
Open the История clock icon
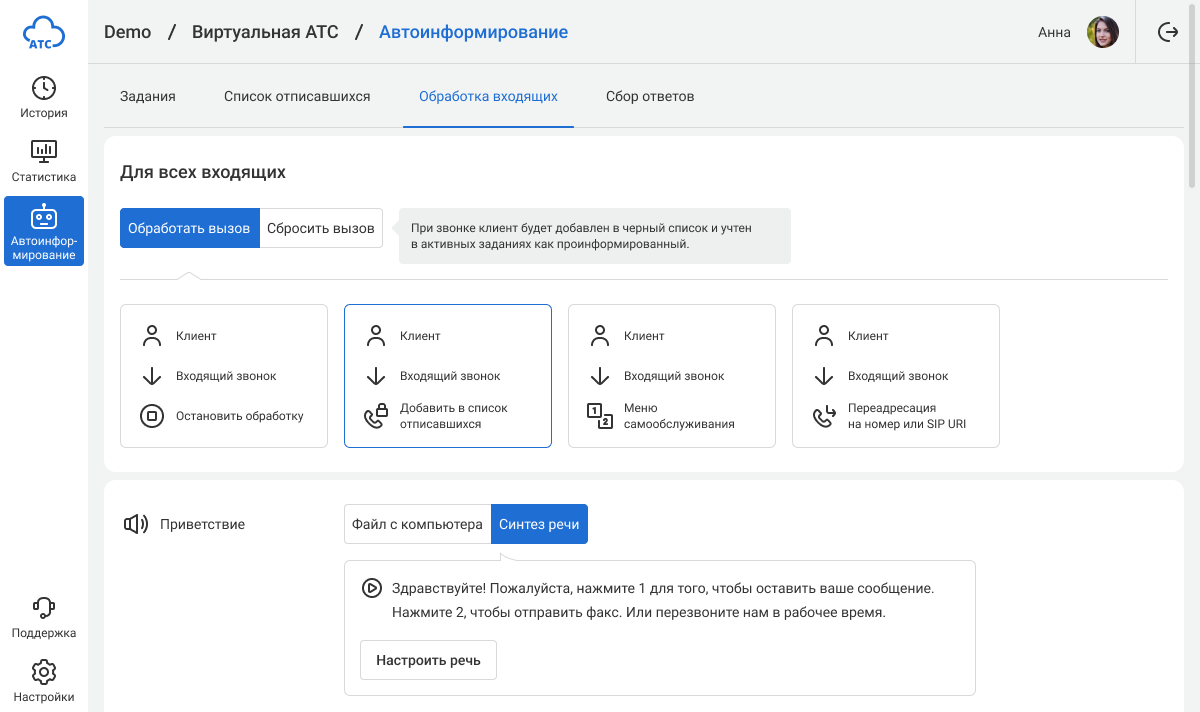pyautogui.click(x=44, y=88)
